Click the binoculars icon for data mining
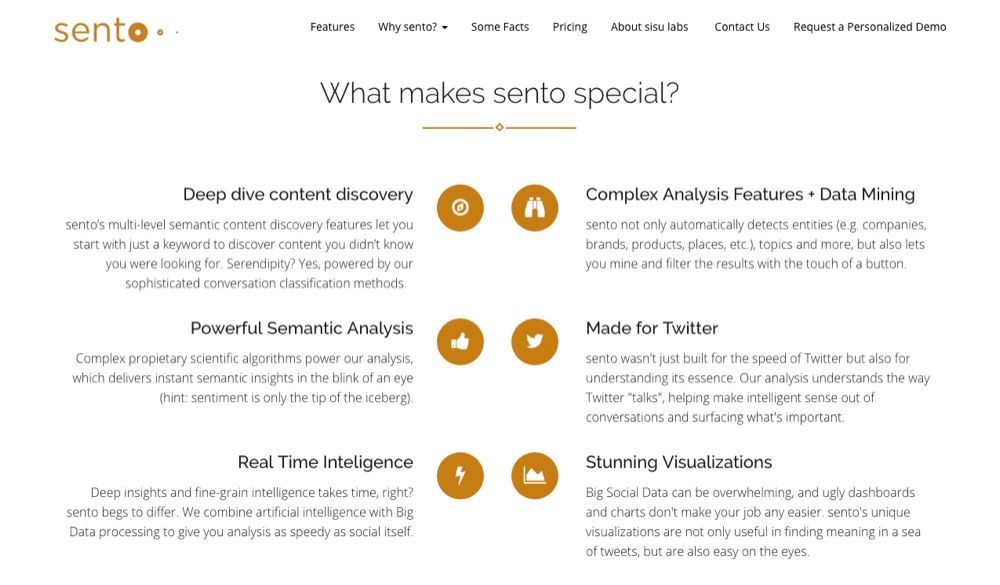The height and width of the screenshot is (585, 1000). (x=534, y=207)
